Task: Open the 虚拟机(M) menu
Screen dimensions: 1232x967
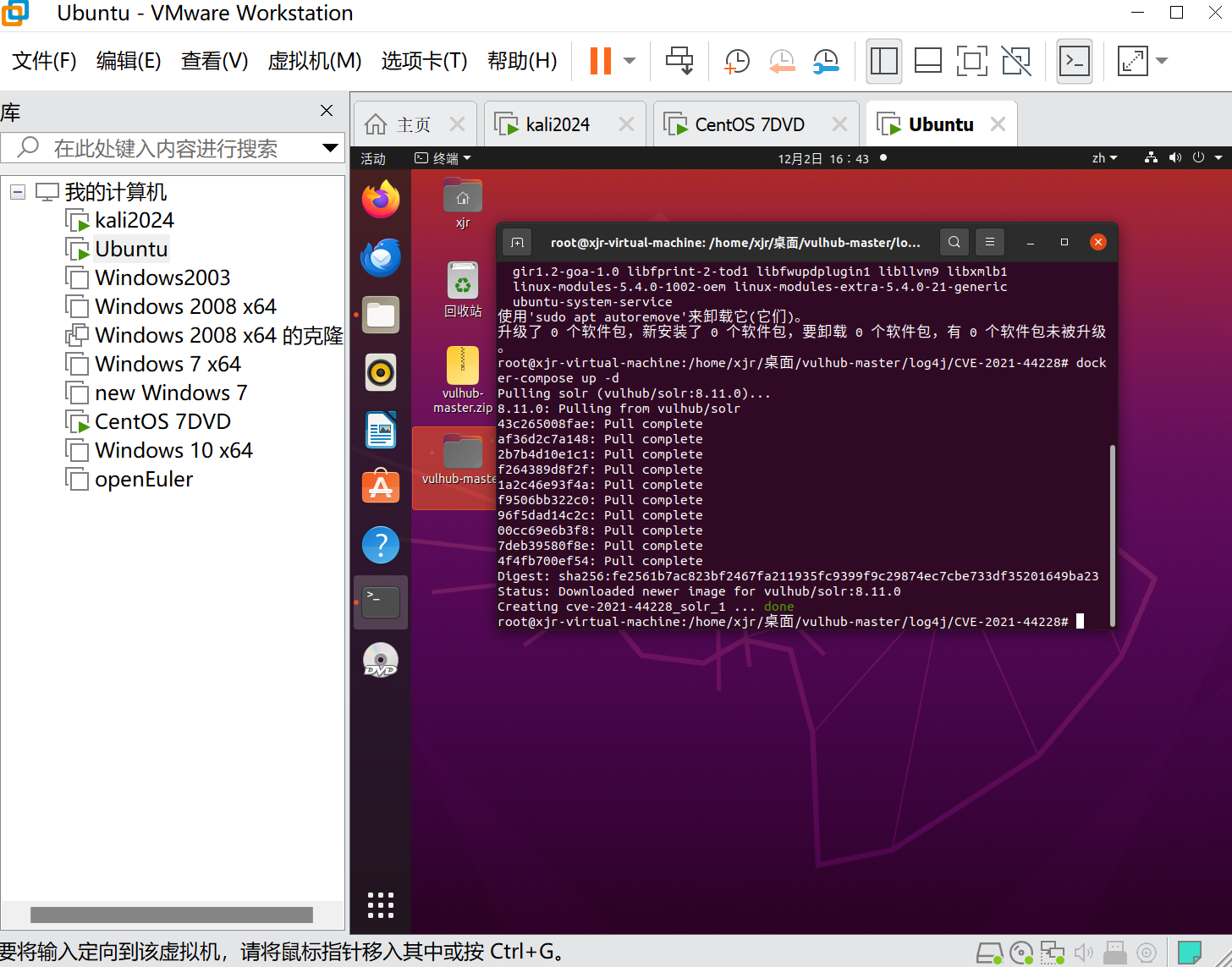Action: pyautogui.click(x=315, y=61)
